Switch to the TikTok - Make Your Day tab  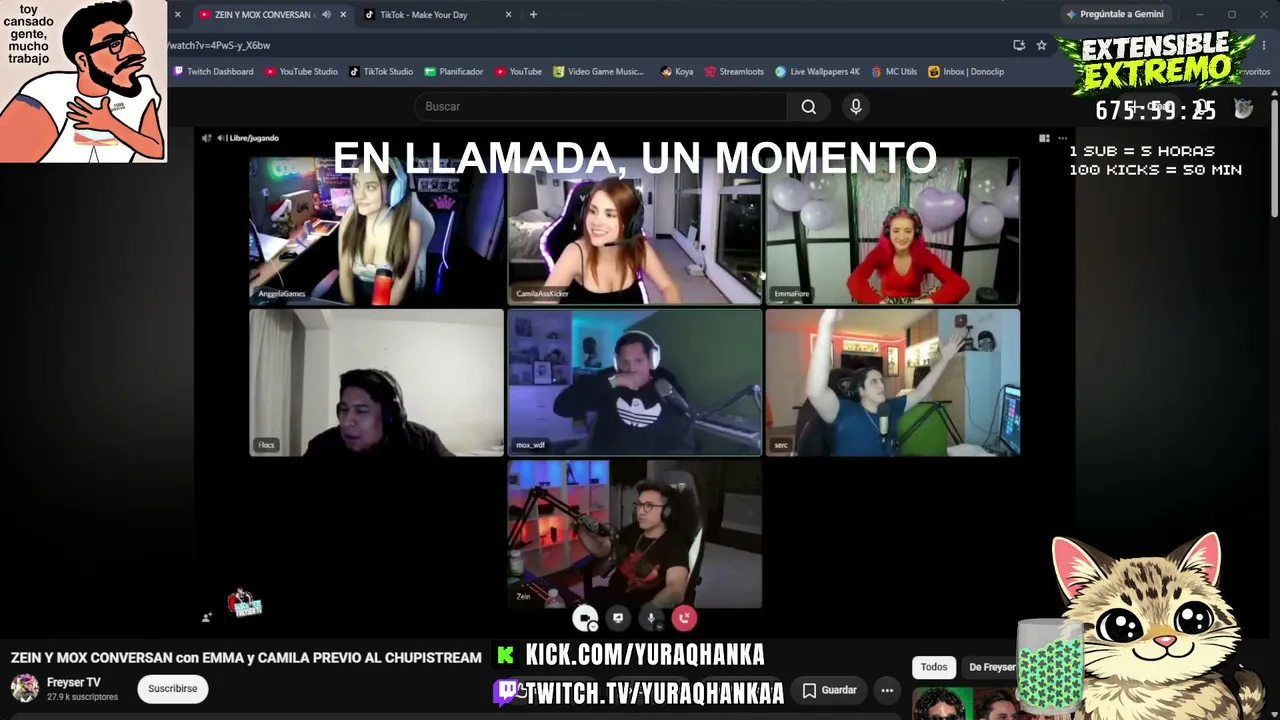[424, 15]
